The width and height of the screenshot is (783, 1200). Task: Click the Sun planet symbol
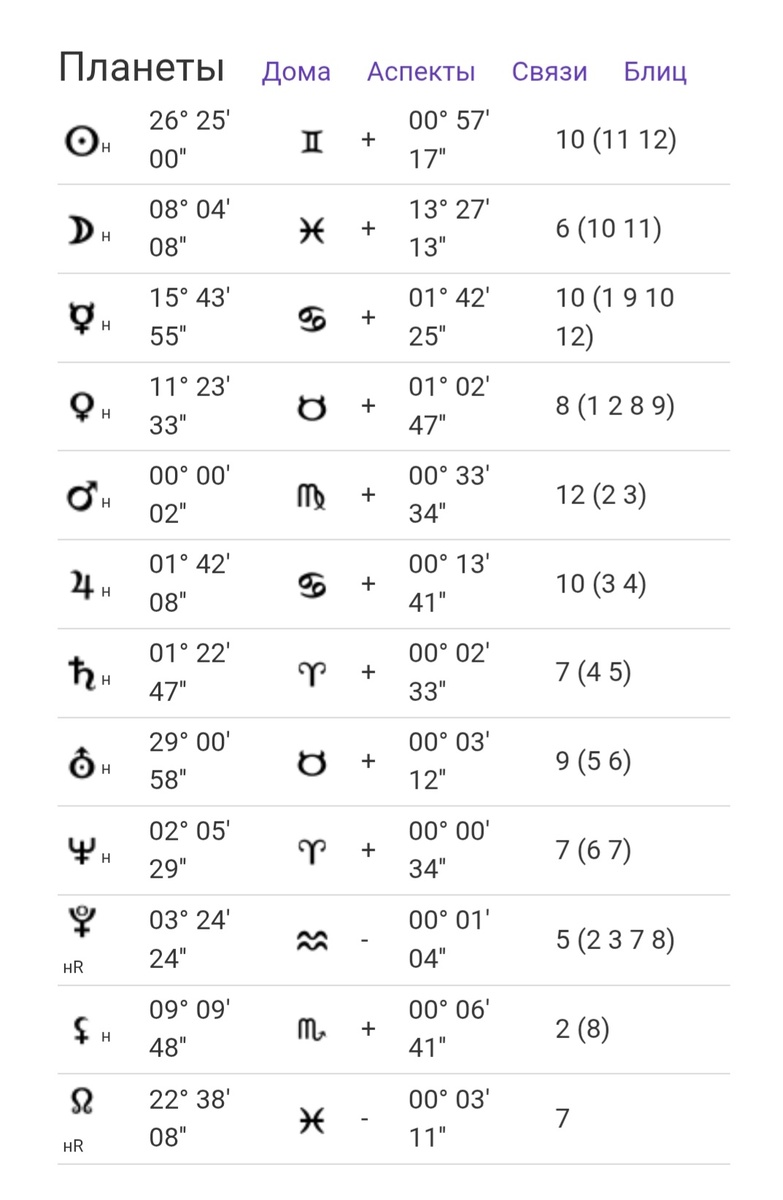pos(79,140)
